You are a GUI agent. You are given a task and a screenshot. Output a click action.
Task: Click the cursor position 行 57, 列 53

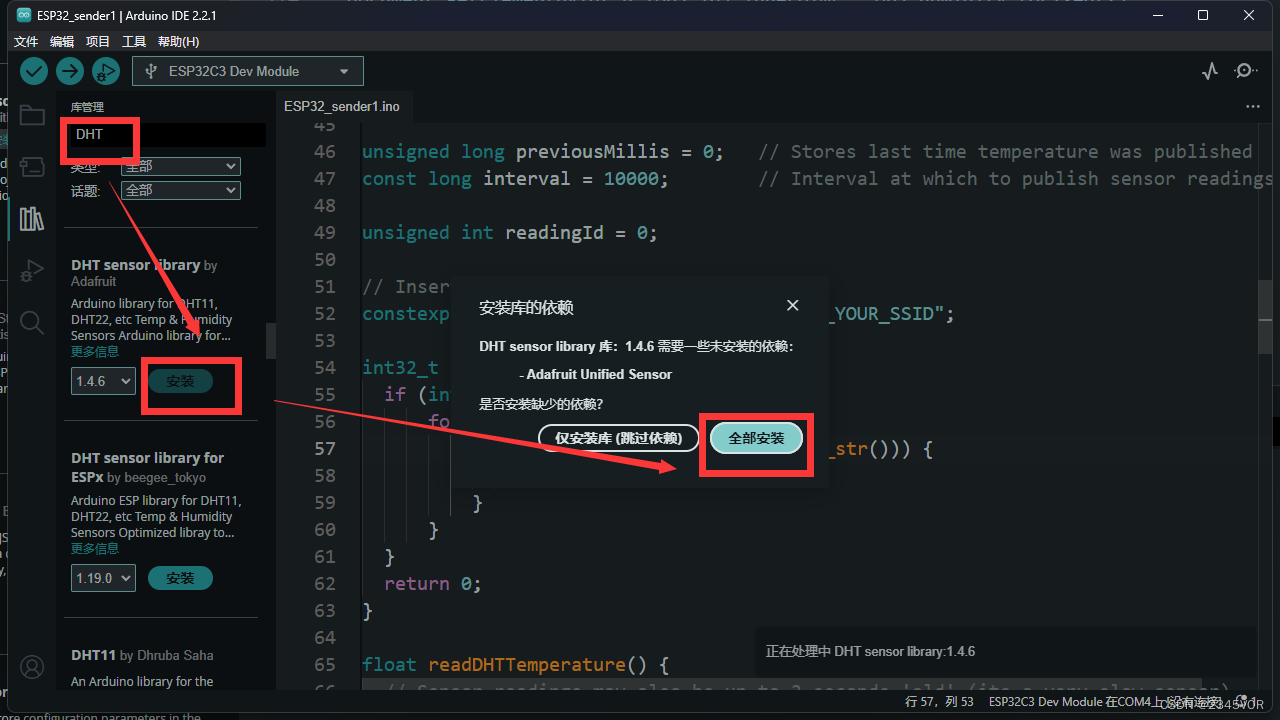pos(939,703)
